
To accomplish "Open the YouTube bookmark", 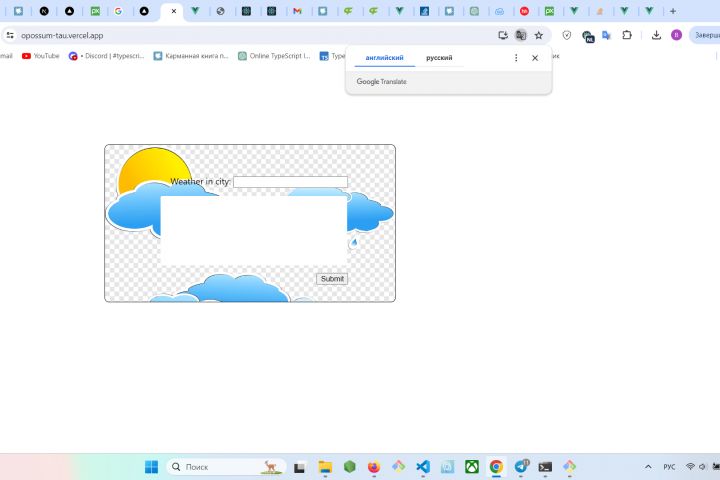I will (41, 56).
